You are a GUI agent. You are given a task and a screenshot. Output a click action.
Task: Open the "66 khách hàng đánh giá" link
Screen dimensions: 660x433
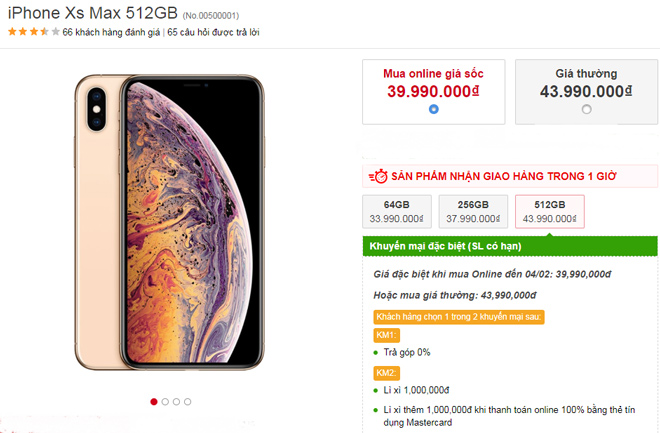click(x=112, y=33)
